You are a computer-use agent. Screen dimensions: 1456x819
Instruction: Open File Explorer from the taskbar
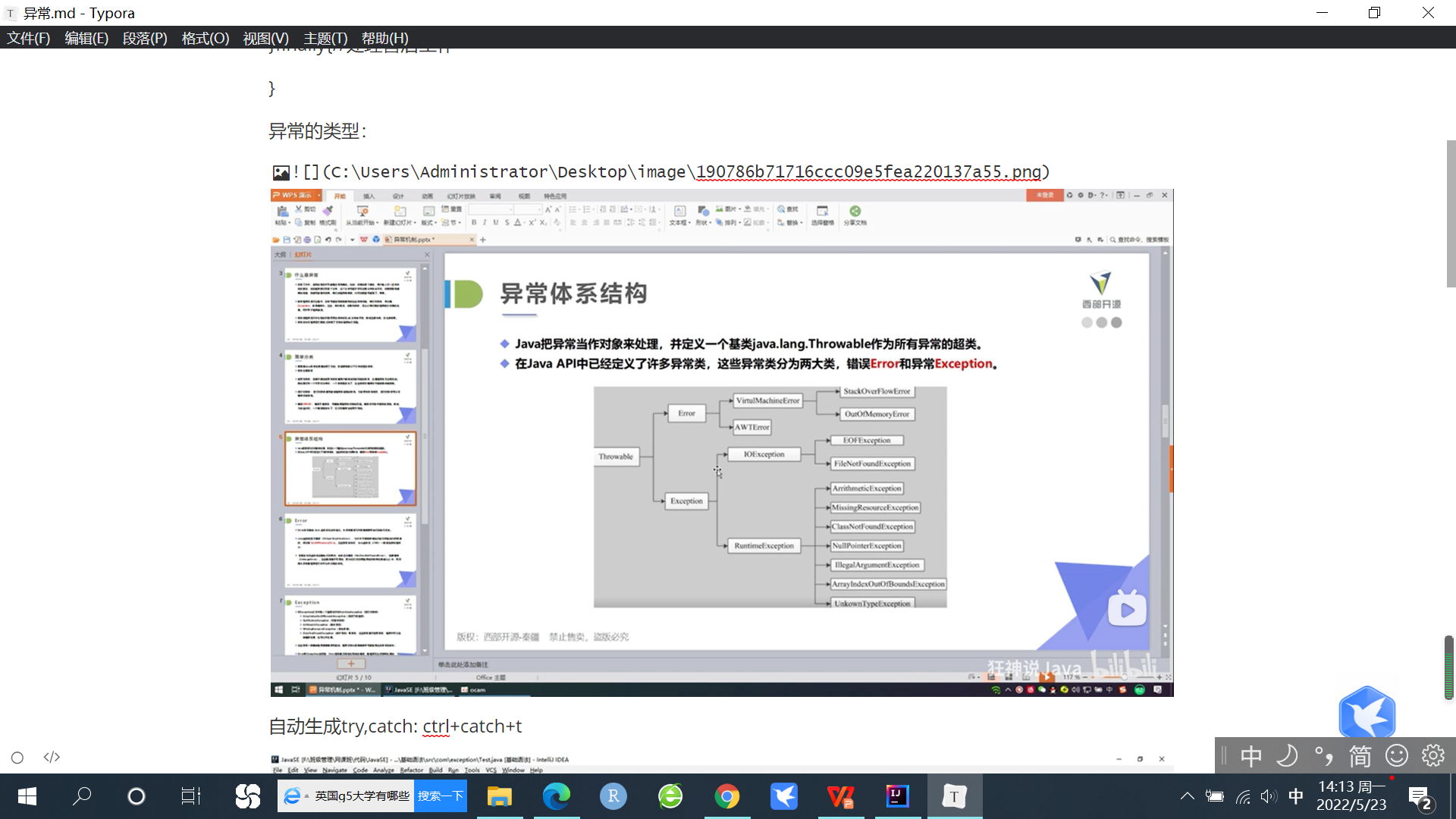click(x=499, y=796)
